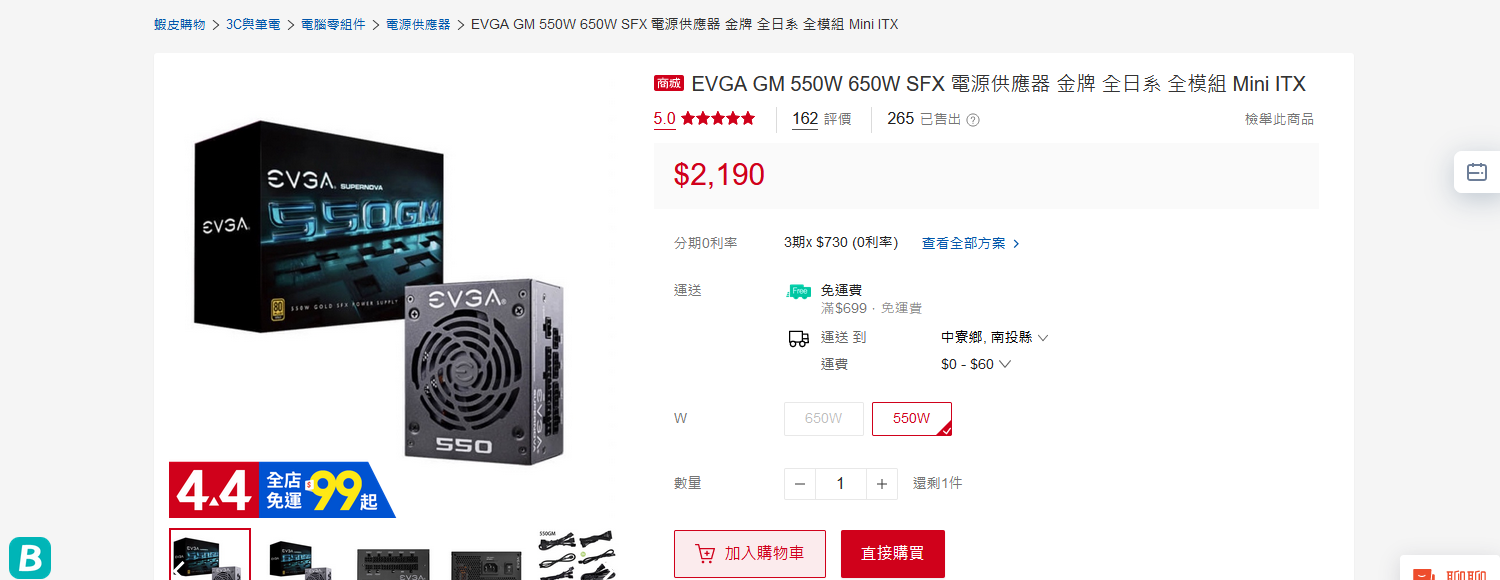Click the quantity input field
This screenshot has width=1500, height=580.
point(841,484)
